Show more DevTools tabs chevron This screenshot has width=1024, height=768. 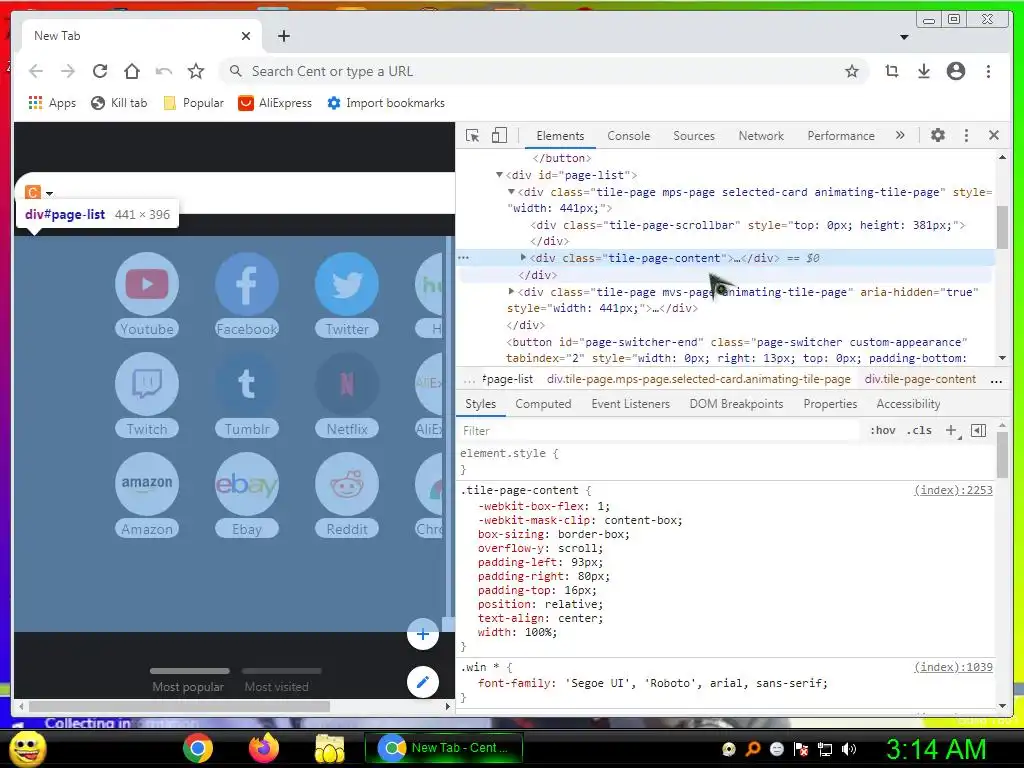[x=900, y=135]
